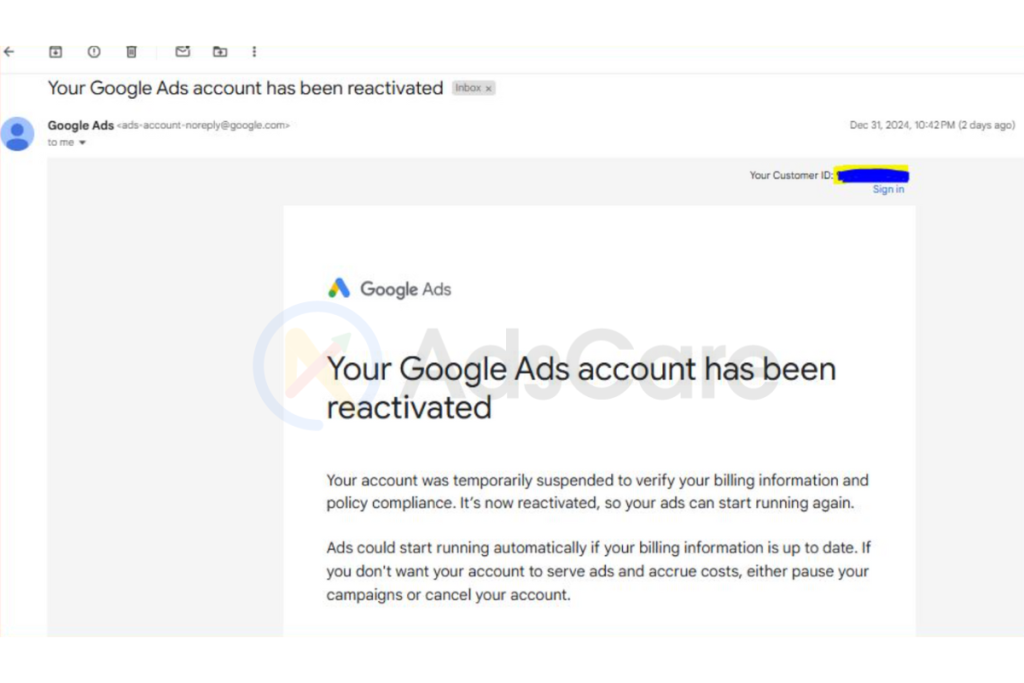
Task: Go back to inbox with back arrow
Action: pyautogui.click(x=9, y=52)
